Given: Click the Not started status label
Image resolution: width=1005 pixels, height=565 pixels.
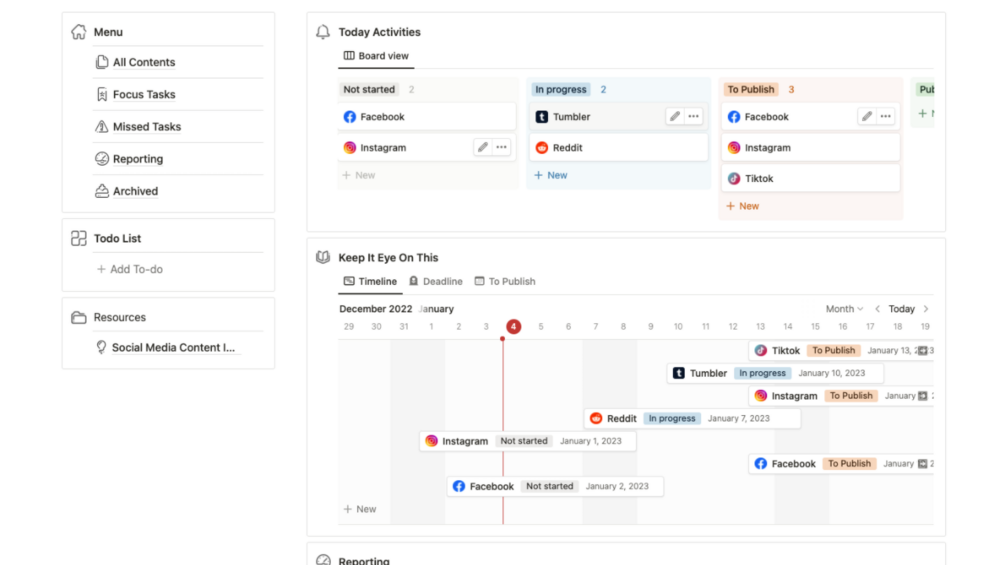Looking at the screenshot, I should [369, 89].
